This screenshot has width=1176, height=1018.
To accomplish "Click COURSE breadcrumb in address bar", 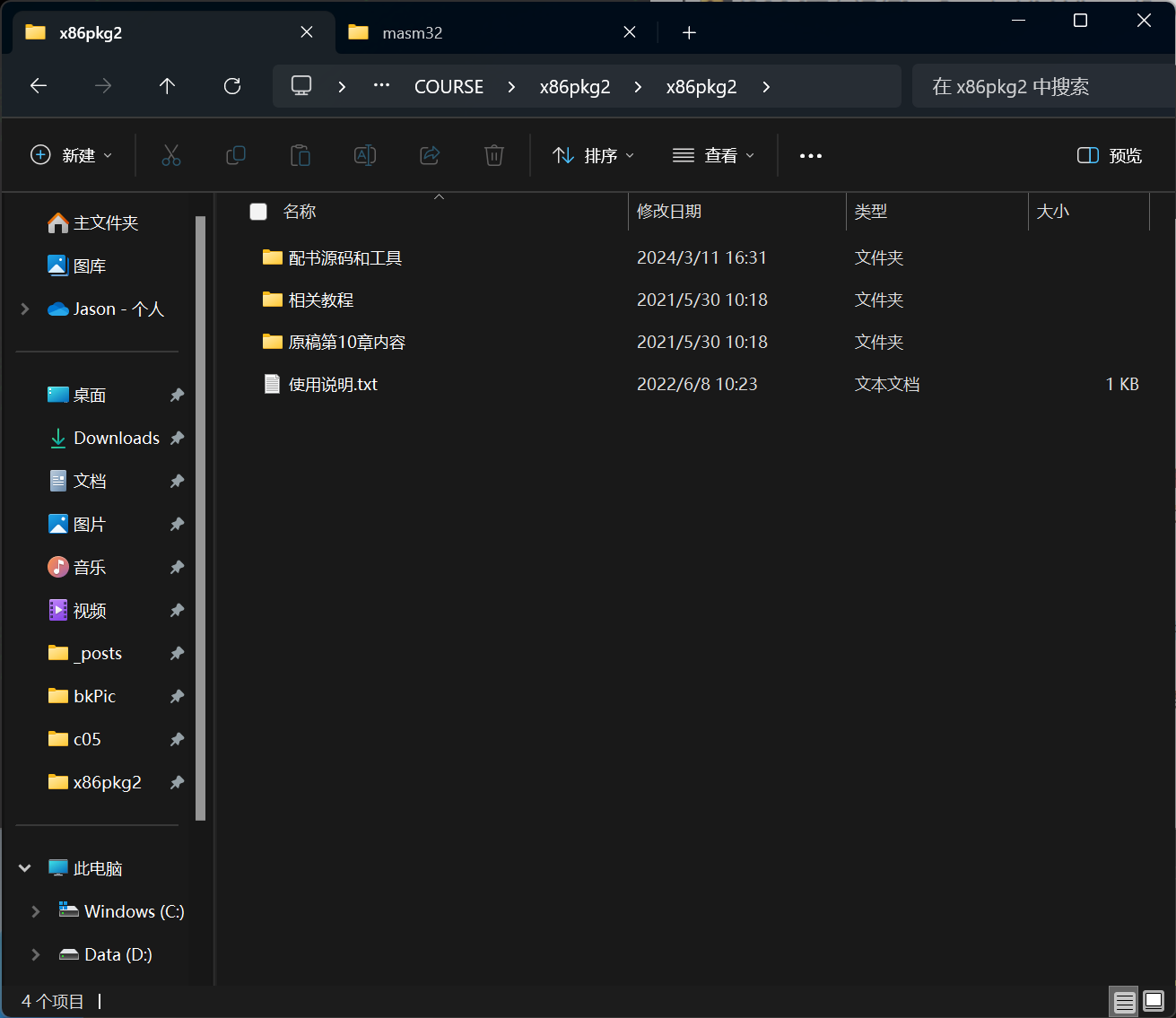I will click(449, 86).
